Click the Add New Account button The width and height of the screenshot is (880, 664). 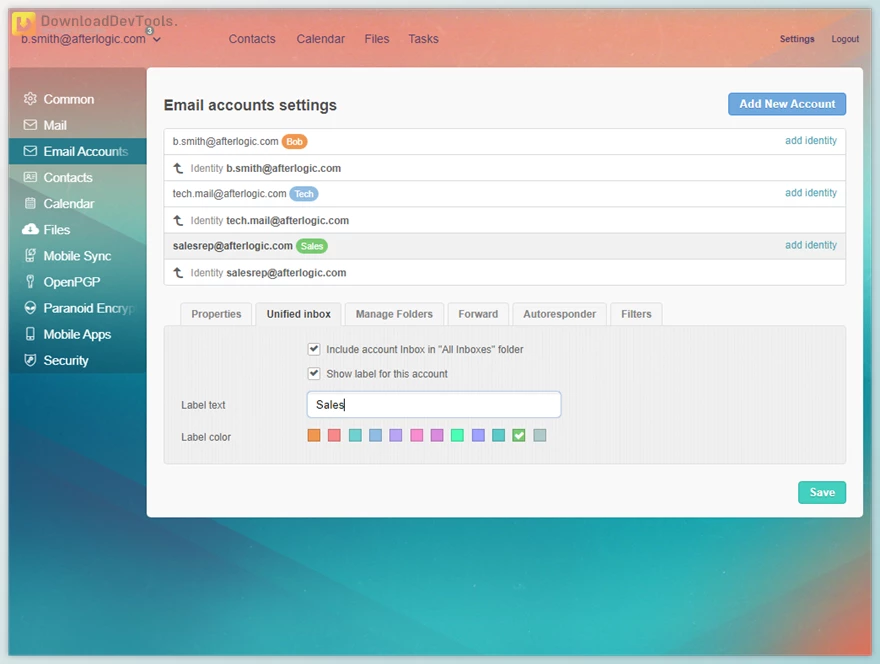point(786,104)
